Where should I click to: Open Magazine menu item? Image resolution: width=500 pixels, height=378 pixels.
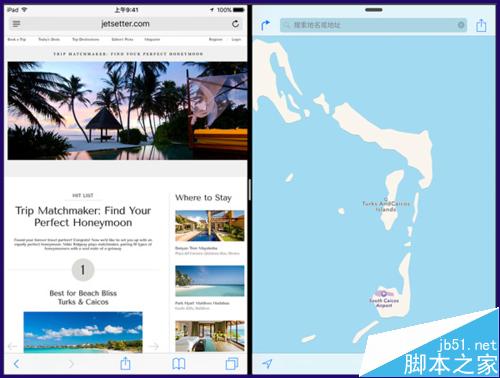152,39
